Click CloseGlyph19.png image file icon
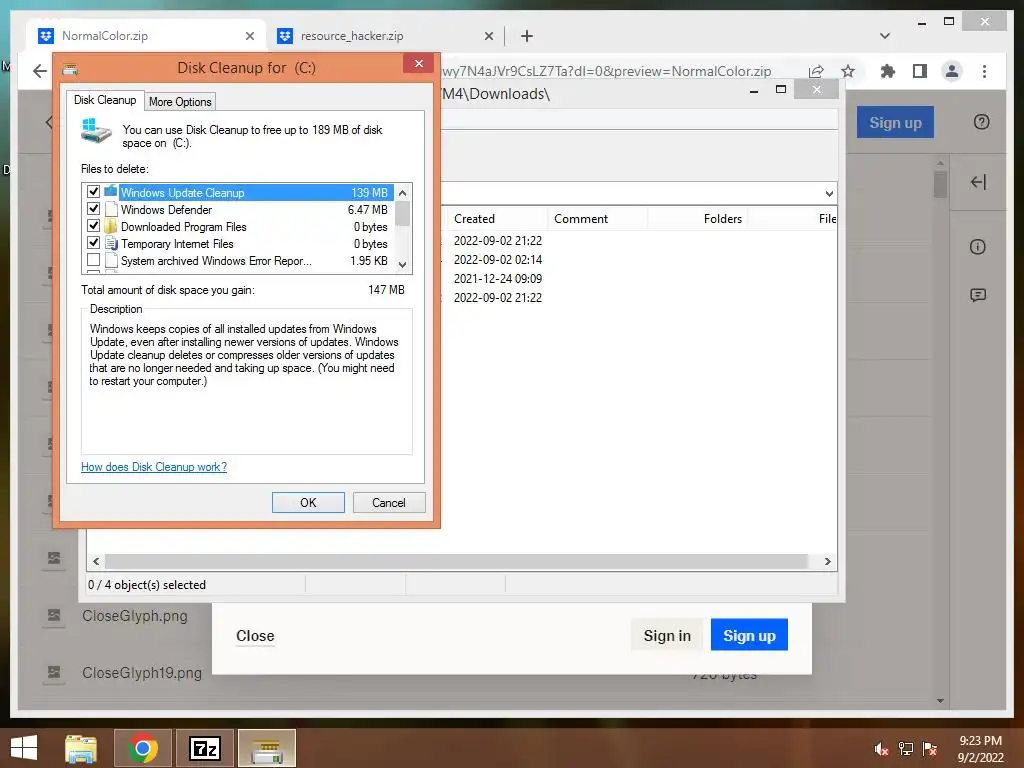Screen dimensions: 1024x768 (x=54, y=672)
